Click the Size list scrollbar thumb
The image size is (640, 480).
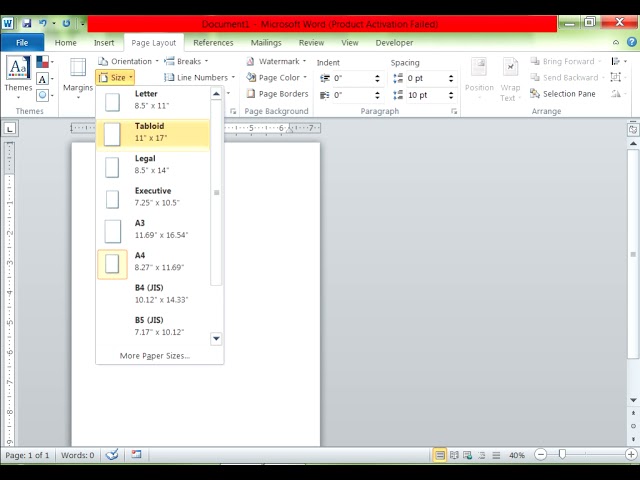(x=216, y=192)
